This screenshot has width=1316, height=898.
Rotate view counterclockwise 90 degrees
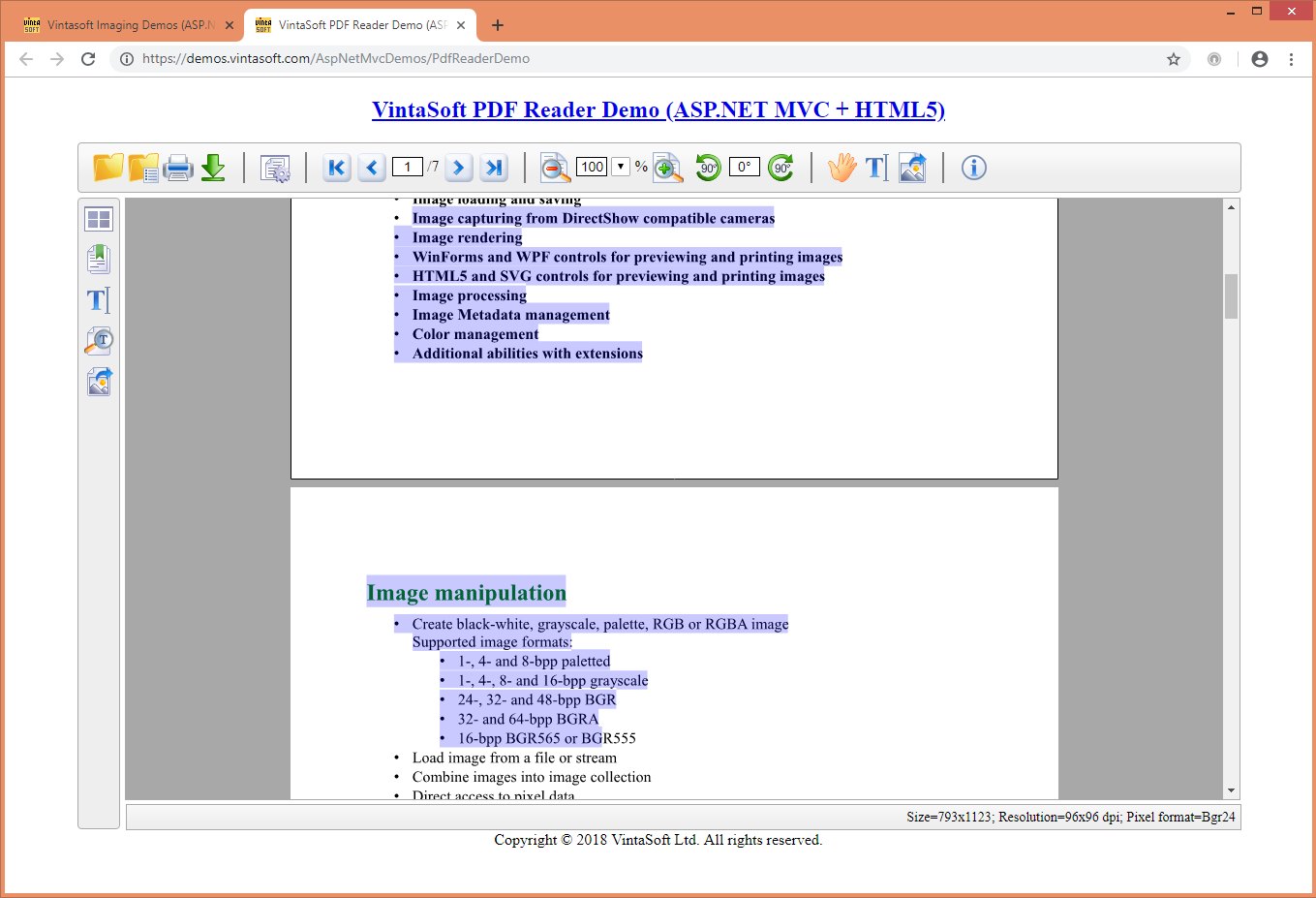pos(708,168)
